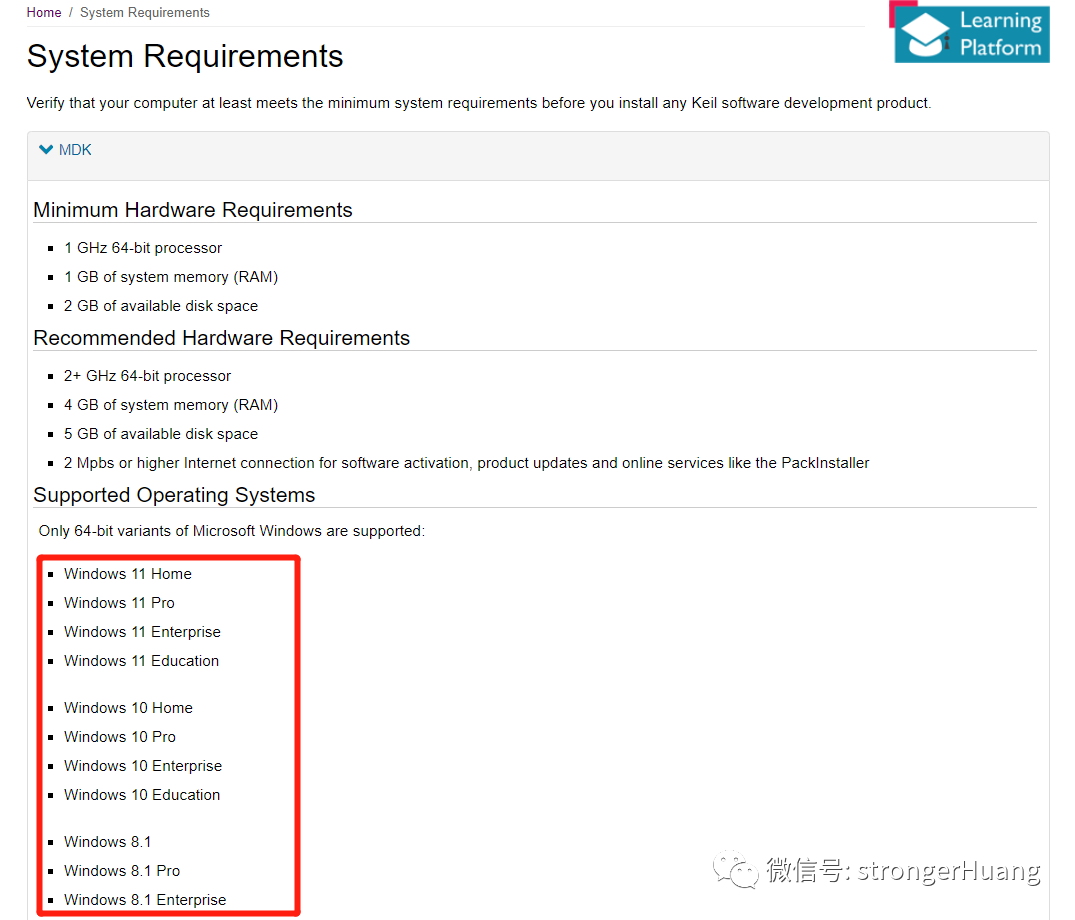Select '1 GB of system memory (RAM)' line

pyautogui.click(x=171, y=277)
